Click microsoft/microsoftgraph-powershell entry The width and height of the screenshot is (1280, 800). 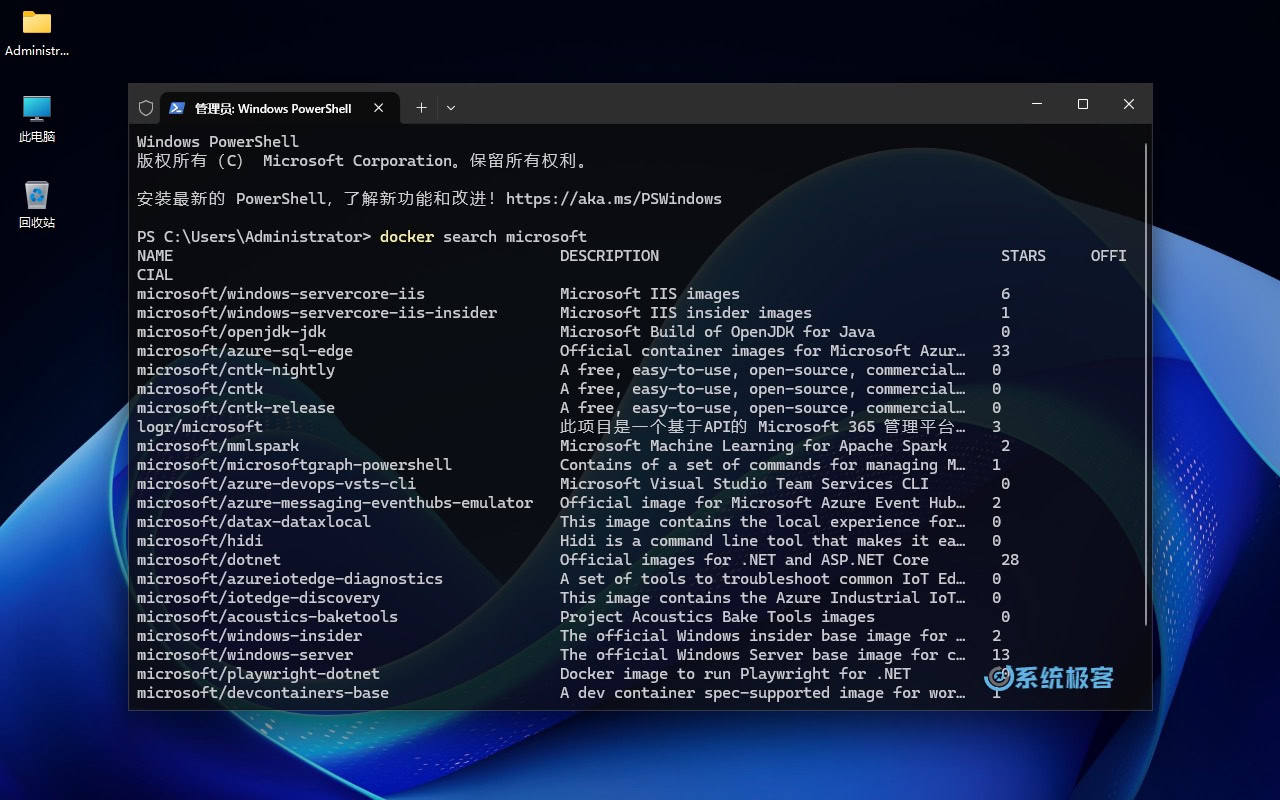294,465
